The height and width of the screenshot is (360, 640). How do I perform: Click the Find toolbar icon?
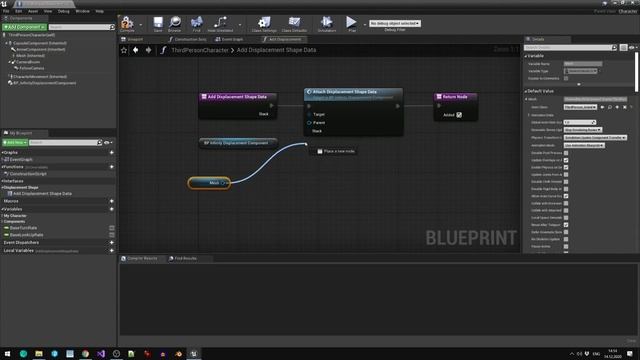pyautogui.click(x=196, y=24)
